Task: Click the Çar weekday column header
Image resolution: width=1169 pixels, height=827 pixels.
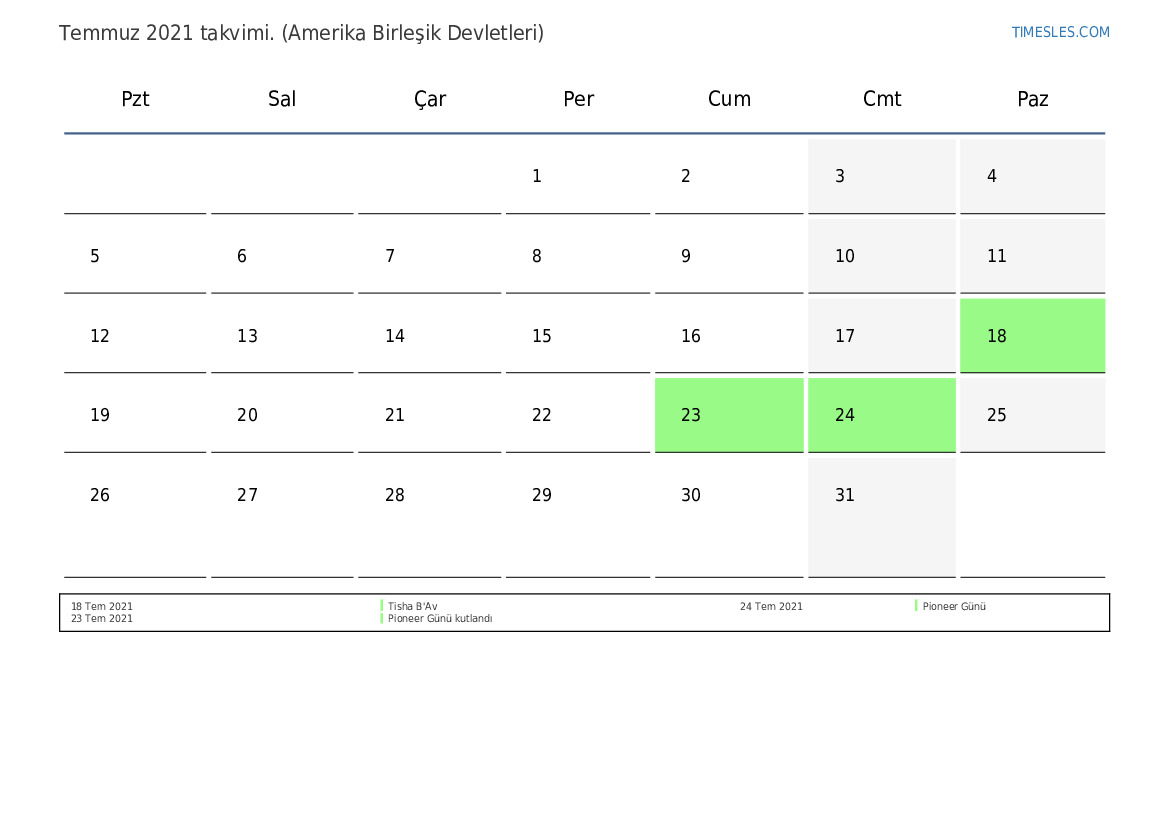Action: tap(430, 99)
